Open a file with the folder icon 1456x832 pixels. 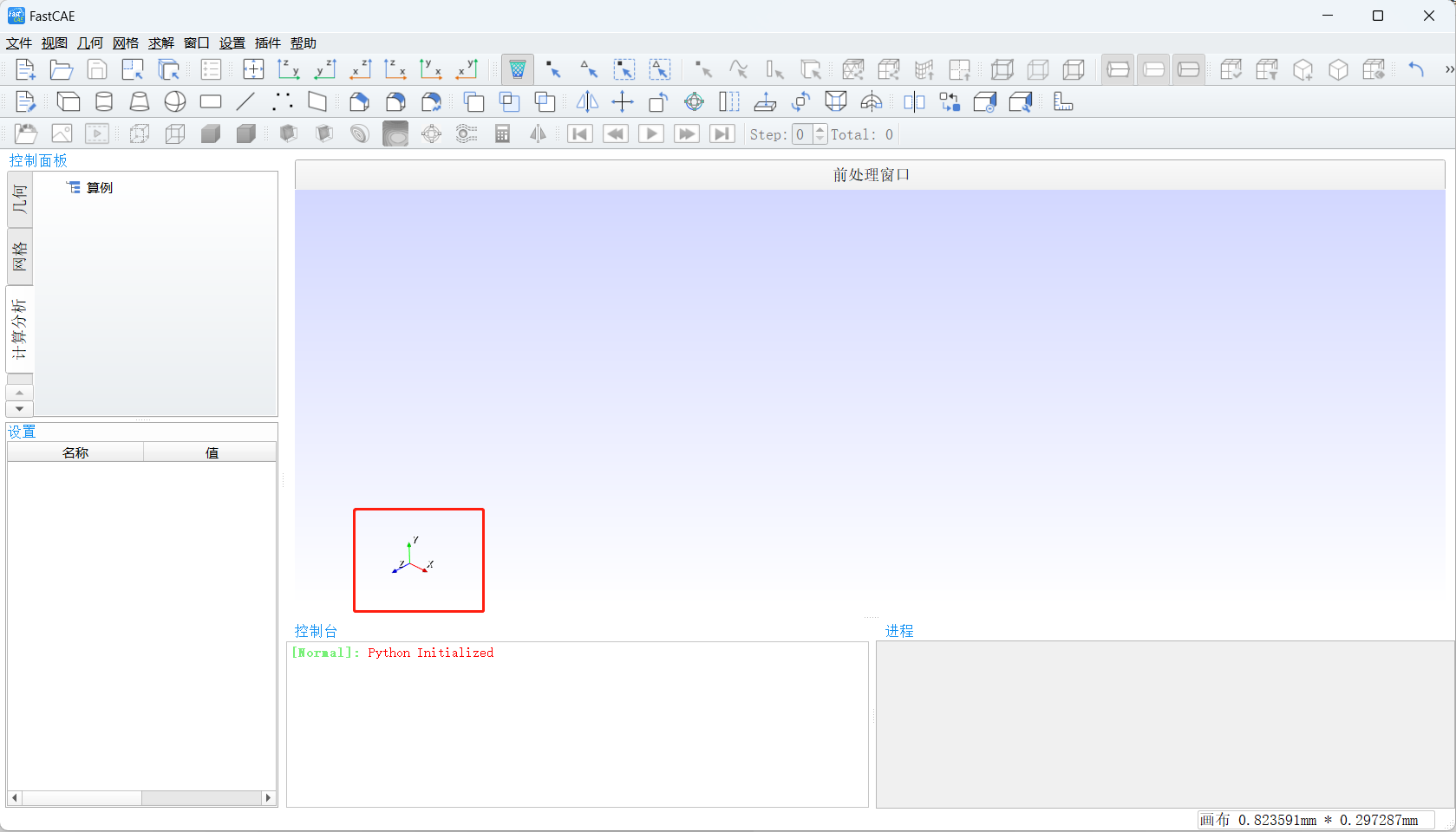(x=61, y=69)
